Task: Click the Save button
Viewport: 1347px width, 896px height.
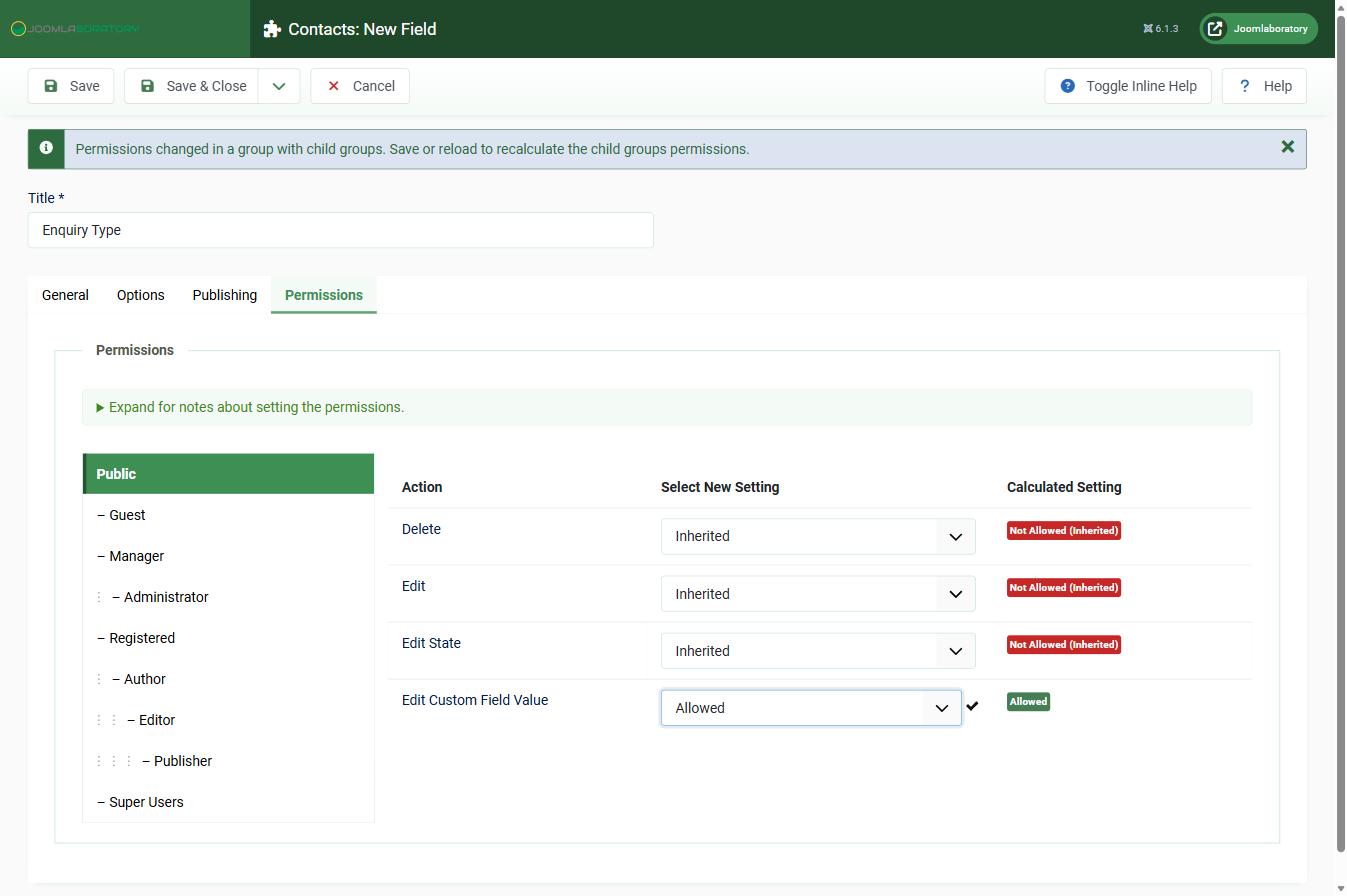Action: (71, 86)
